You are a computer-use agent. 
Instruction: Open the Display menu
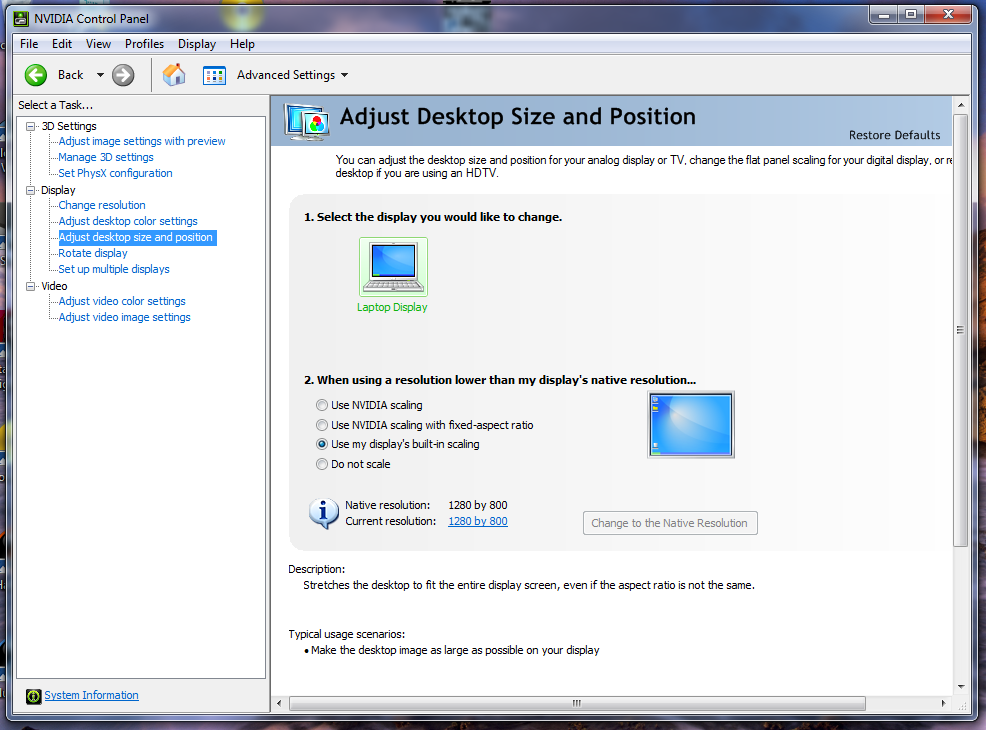(197, 44)
